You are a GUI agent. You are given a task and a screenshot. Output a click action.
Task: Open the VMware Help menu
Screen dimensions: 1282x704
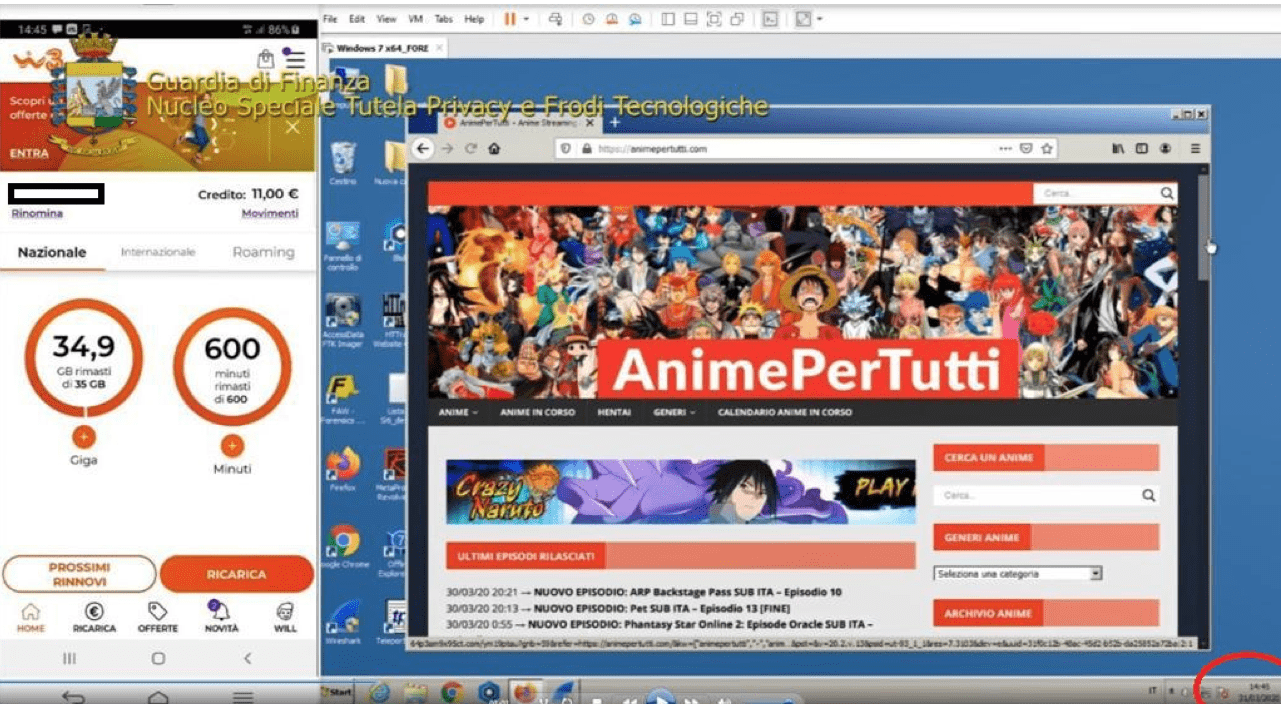click(474, 19)
